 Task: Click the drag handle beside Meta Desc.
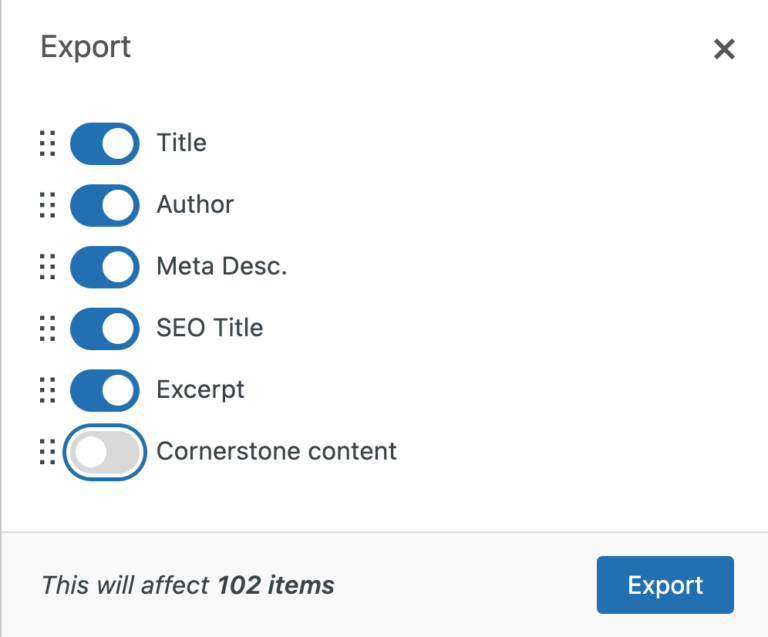[47, 267]
